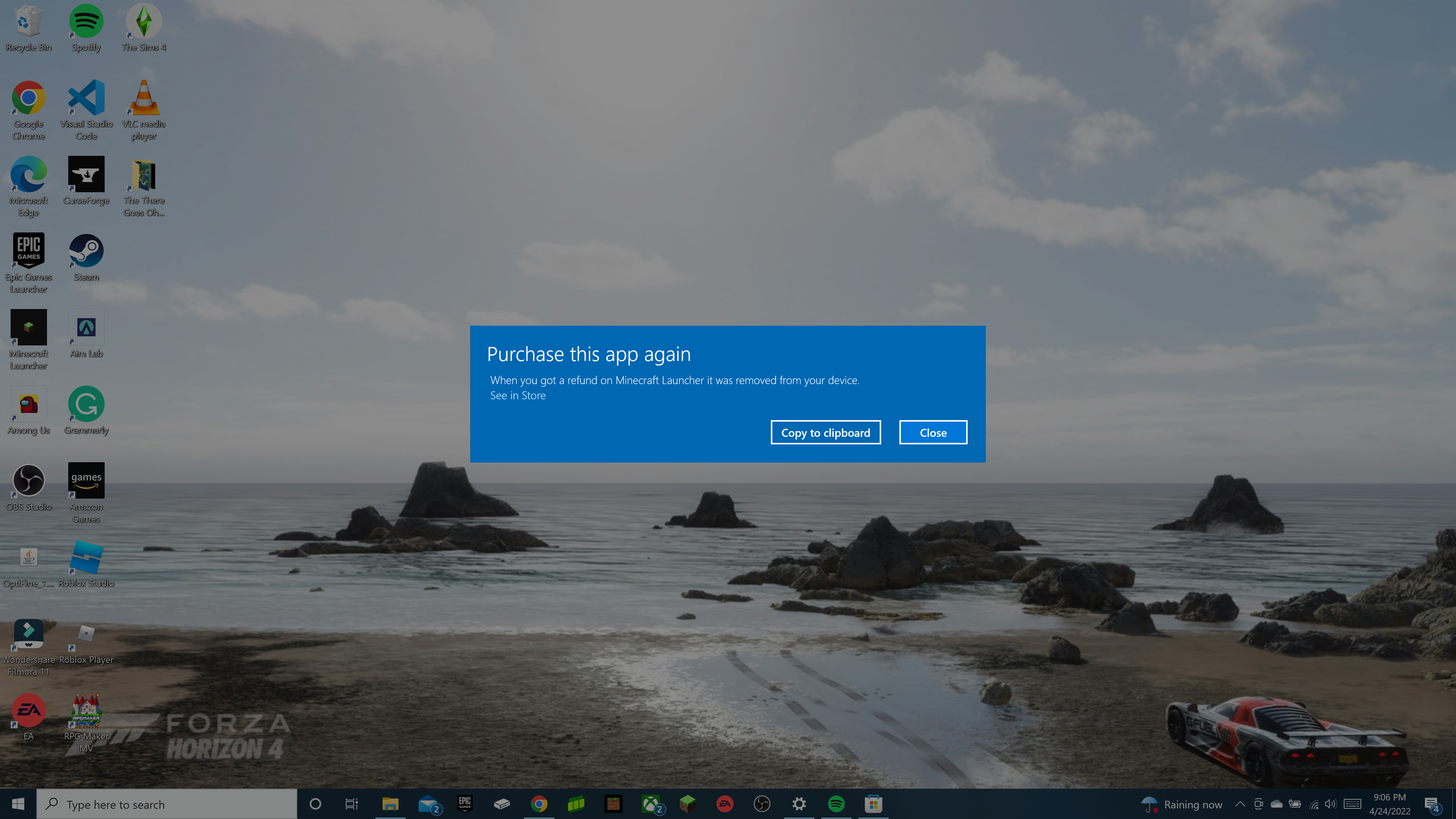Image resolution: width=1456 pixels, height=819 pixels.
Task: Open the Settings gear in the taskbar
Action: tap(799, 804)
